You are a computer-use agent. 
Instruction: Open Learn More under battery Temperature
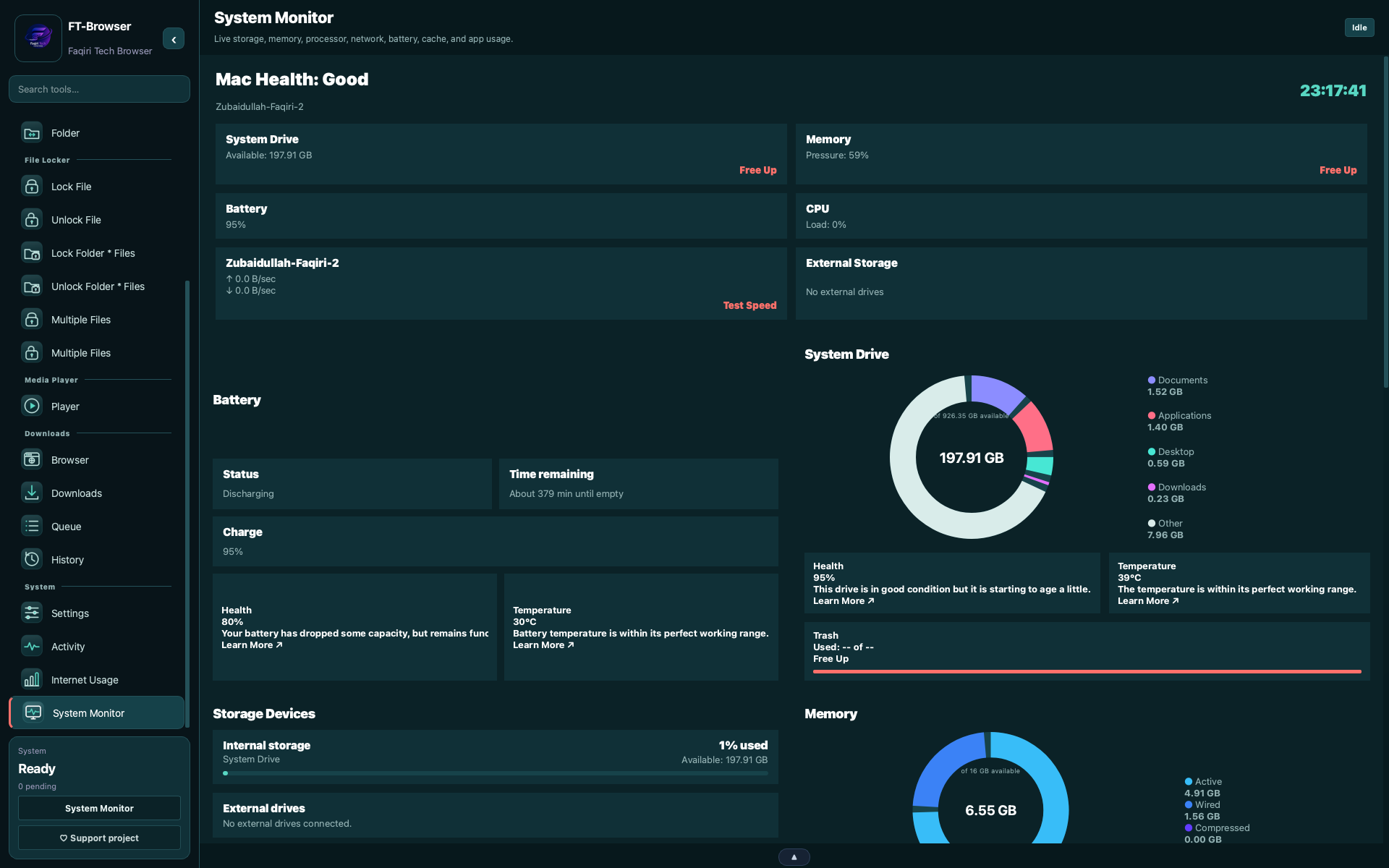(x=543, y=645)
